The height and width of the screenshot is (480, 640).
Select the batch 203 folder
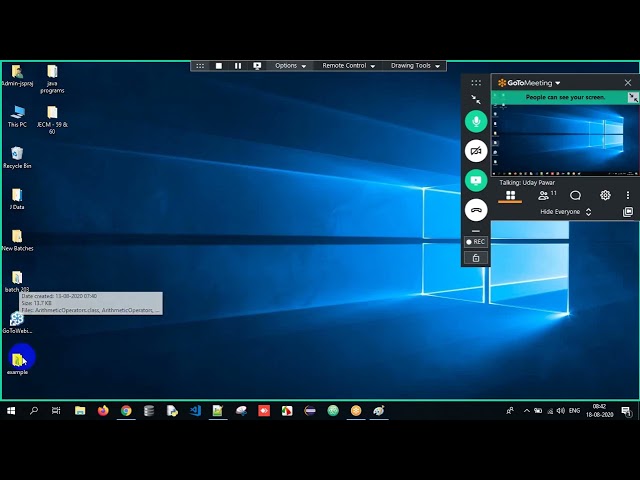[17, 282]
